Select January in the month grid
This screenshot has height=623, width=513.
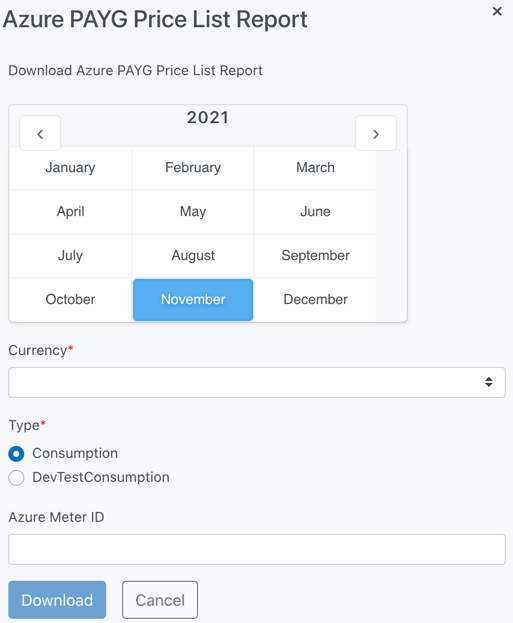click(x=70, y=168)
